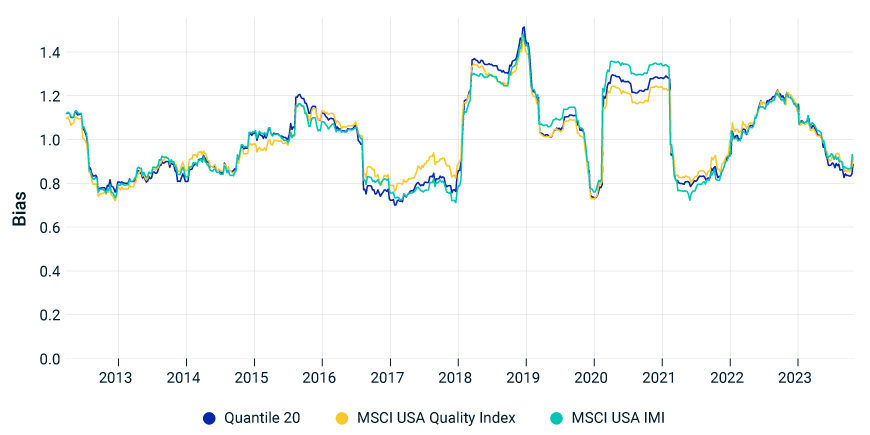Click the 0.0 y-axis tick label
This screenshot has width=870, height=435.
coord(50,359)
